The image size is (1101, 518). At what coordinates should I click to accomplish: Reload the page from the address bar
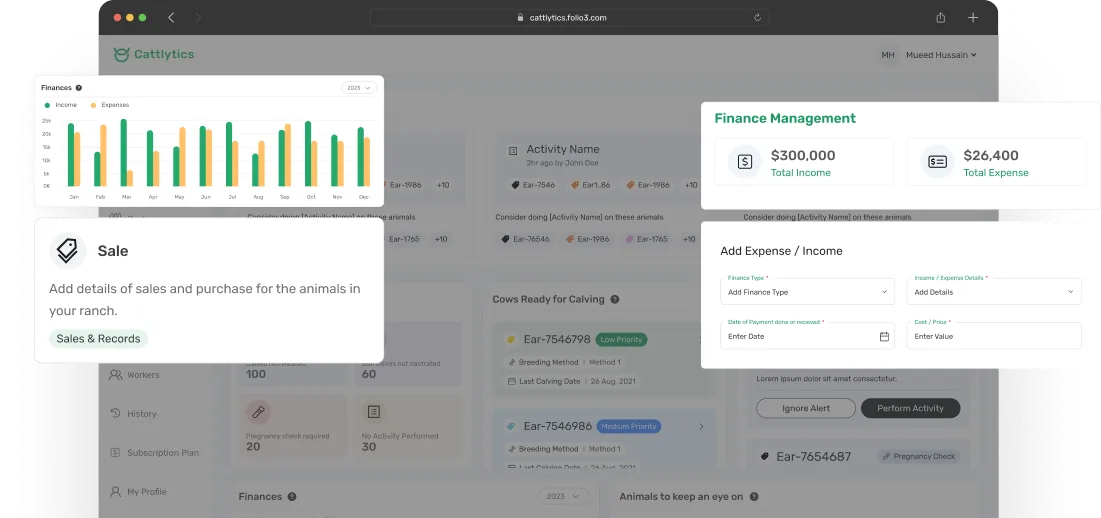[757, 18]
